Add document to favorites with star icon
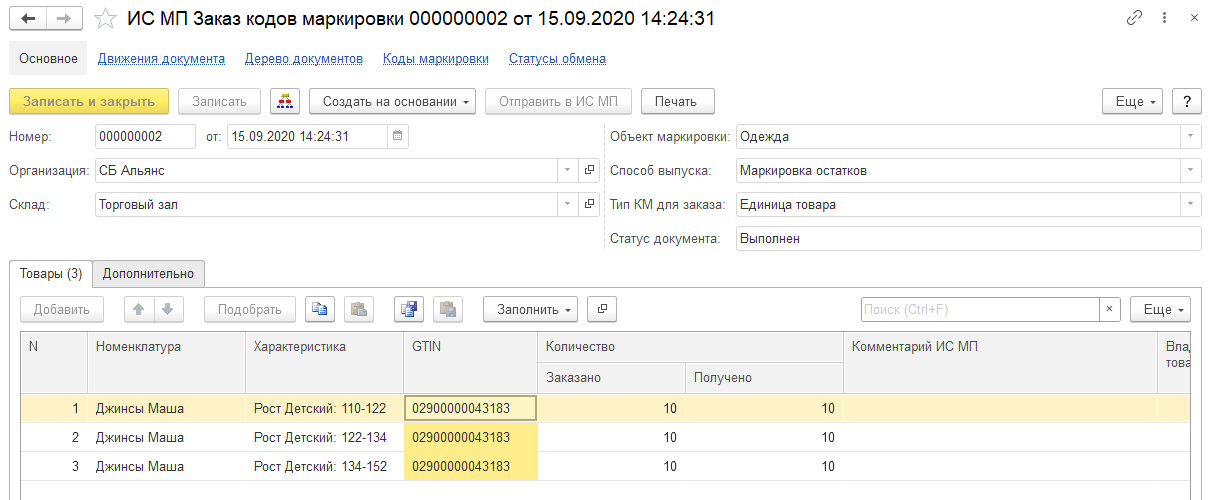Image resolution: width=1209 pixels, height=500 pixels. point(105,18)
